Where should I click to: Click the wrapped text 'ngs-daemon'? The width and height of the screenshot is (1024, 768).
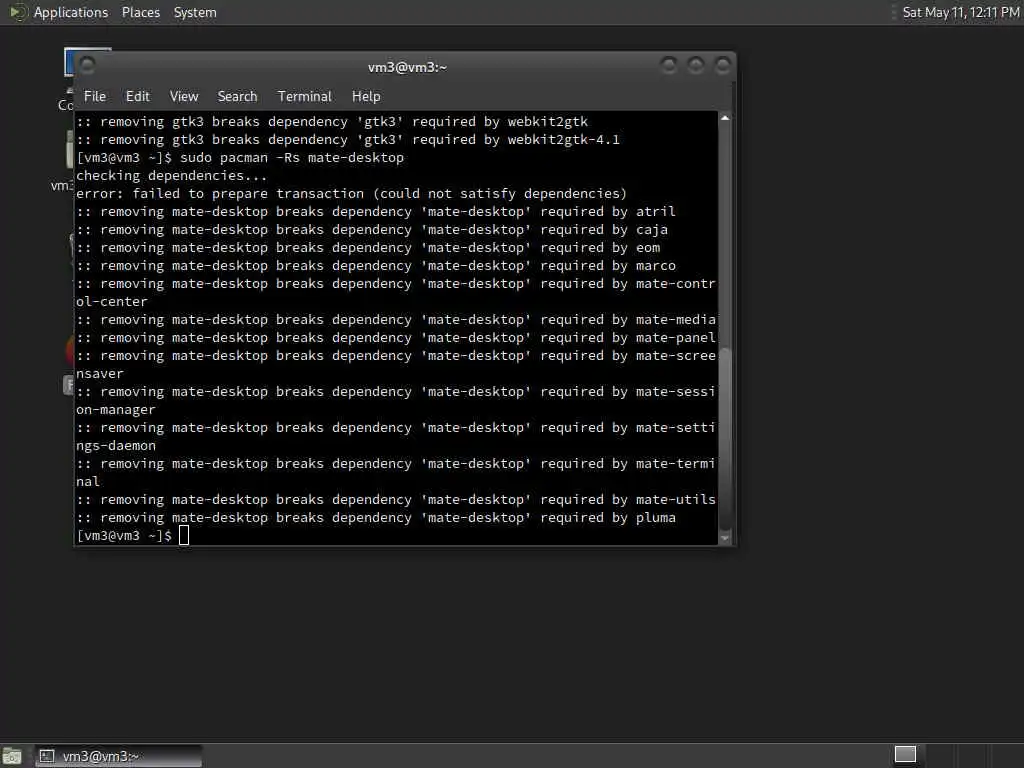pyautogui.click(x=116, y=445)
